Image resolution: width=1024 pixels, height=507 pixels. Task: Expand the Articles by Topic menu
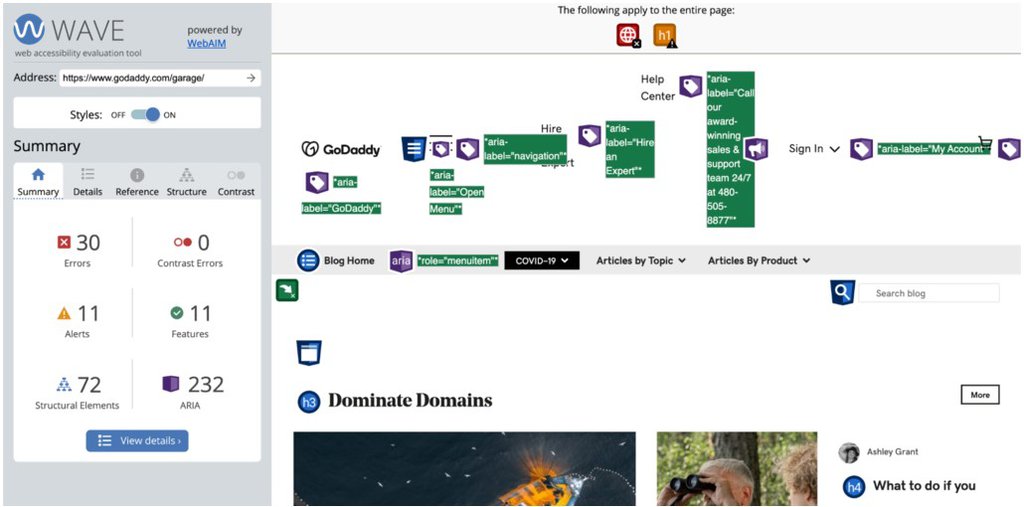[641, 261]
